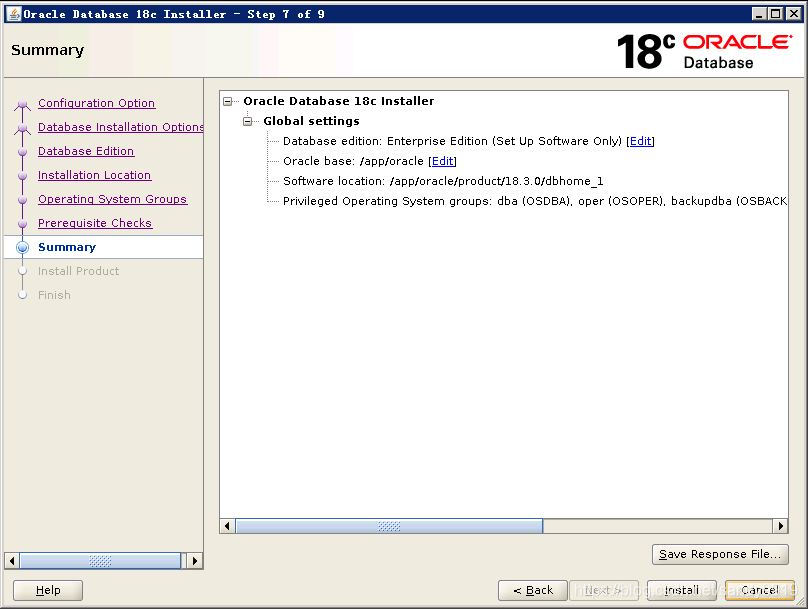This screenshot has width=808, height=609.
Task: Click the Java icon in title bar
Action: pos(14,14)
